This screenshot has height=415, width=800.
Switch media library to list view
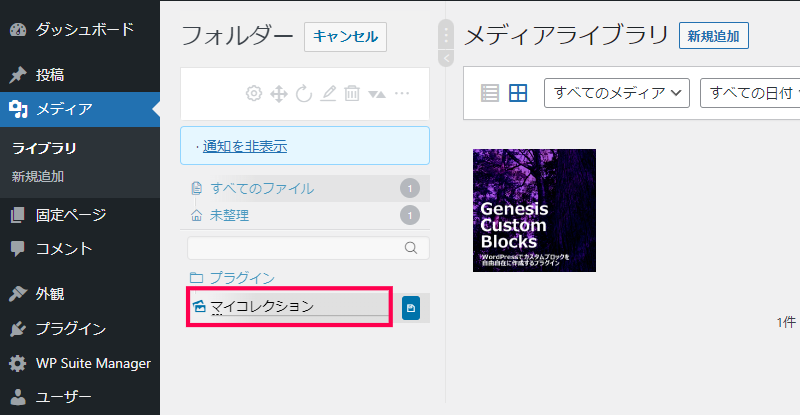pos(490,93)
